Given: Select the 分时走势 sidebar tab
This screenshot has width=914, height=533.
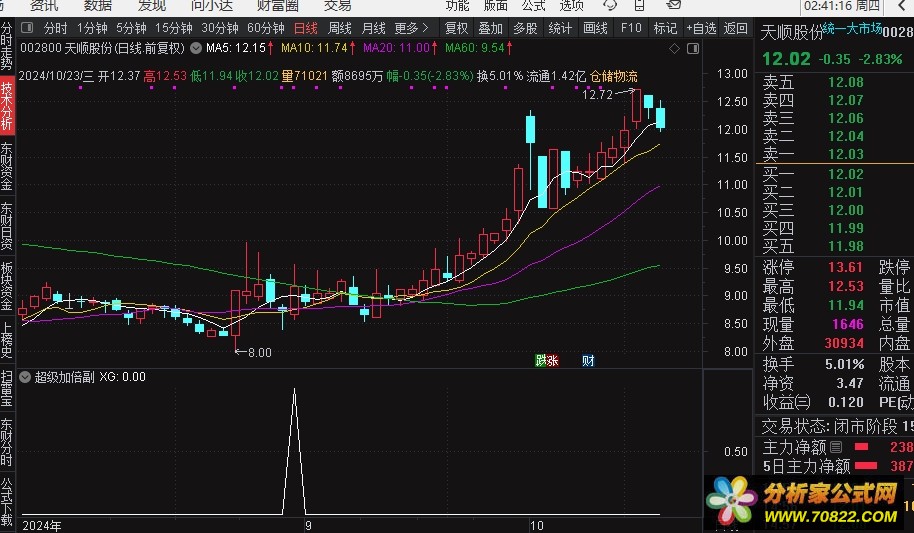Looking at the screenshot, I should (x=6, y=46).
